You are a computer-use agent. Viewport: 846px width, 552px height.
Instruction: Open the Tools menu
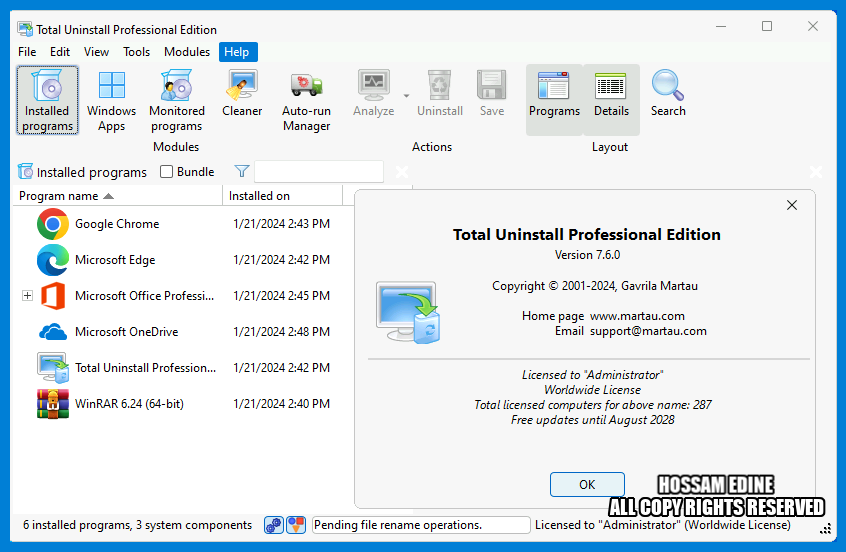pyautogui.click(x=137, y=52)
